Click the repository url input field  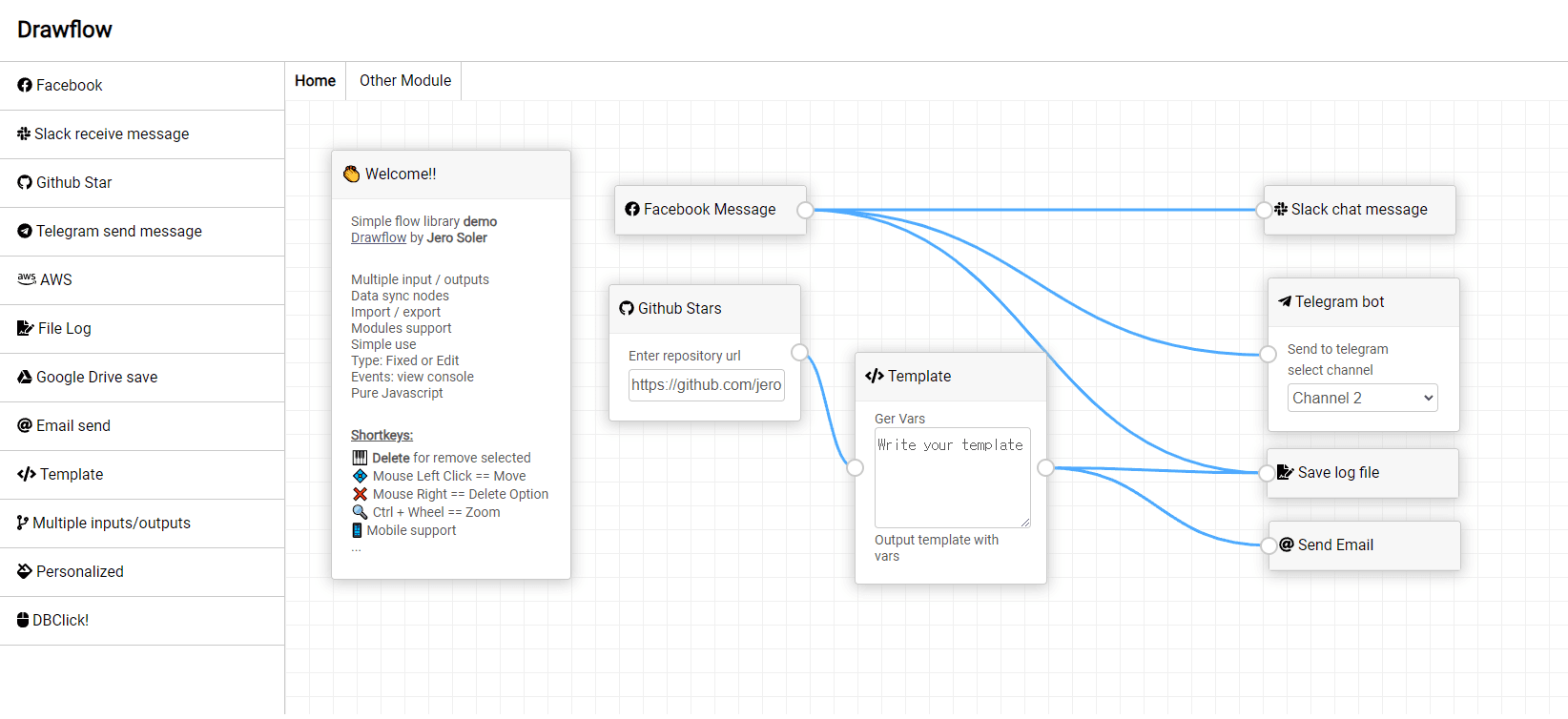707,385
